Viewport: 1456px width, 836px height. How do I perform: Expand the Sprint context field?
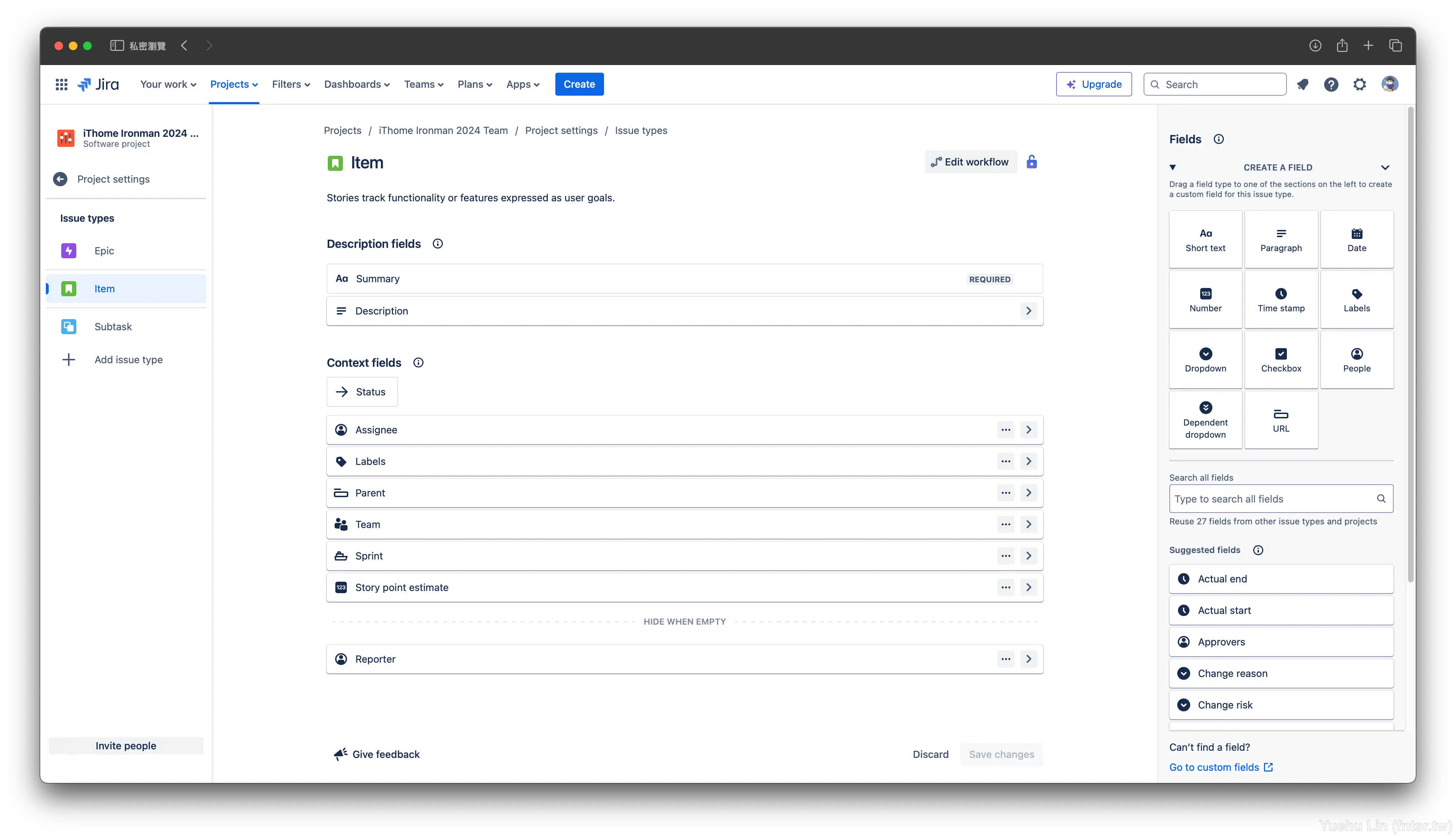(1029, 555)
